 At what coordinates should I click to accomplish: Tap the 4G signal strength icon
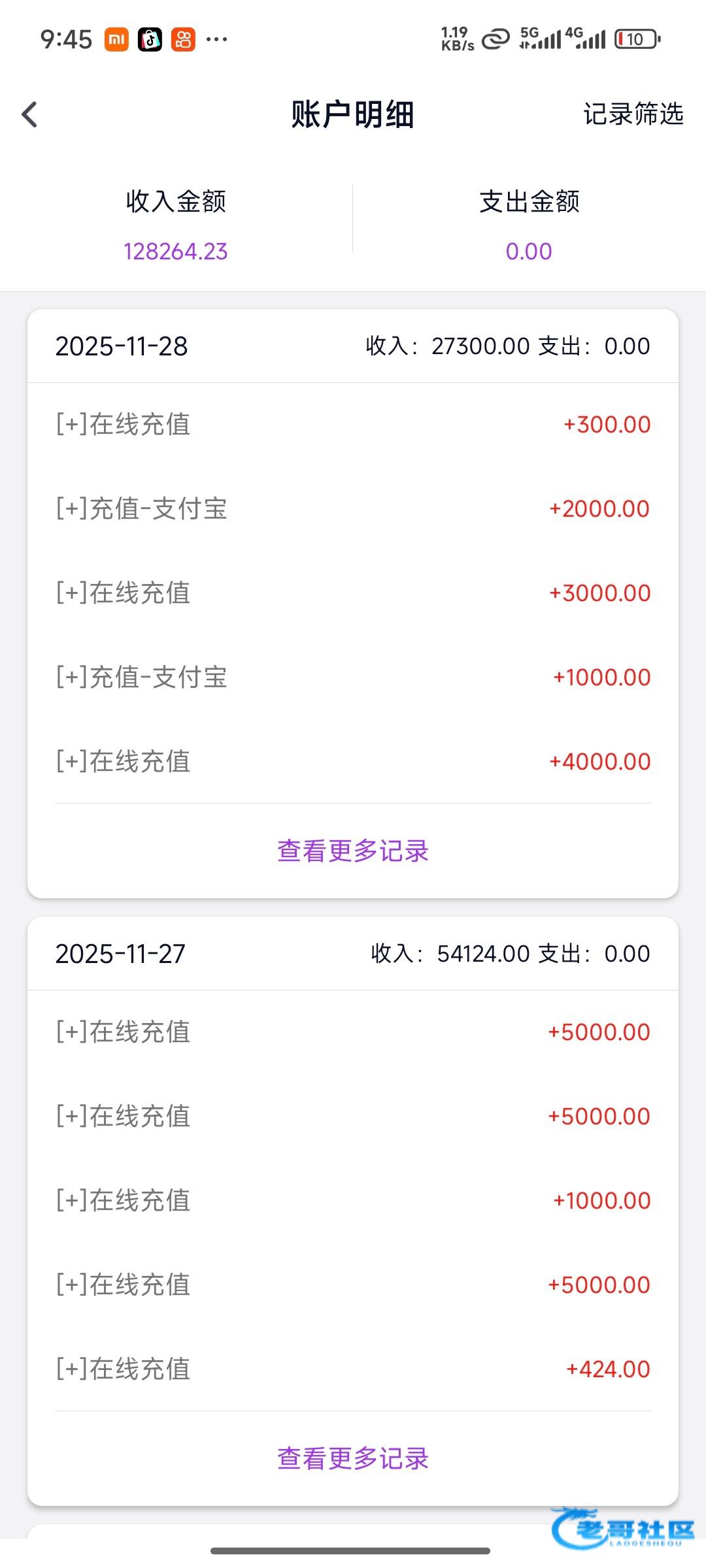pos(586,39)
